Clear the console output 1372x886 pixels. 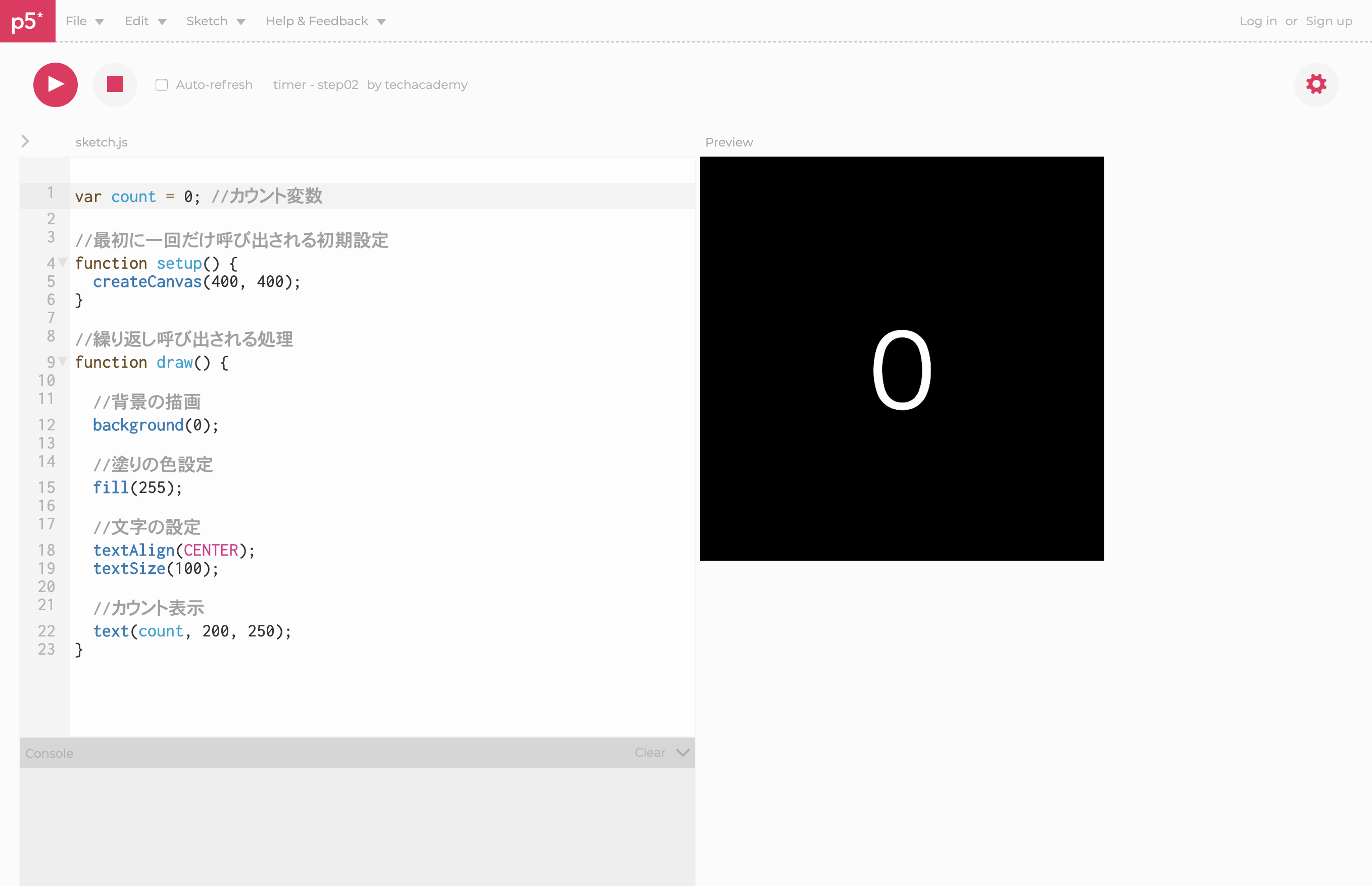point(650,753)
